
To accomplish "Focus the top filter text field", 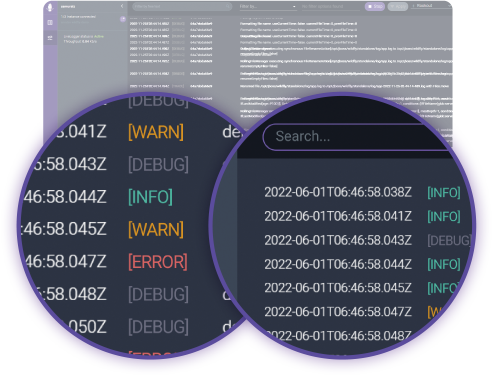I will 182,6.
